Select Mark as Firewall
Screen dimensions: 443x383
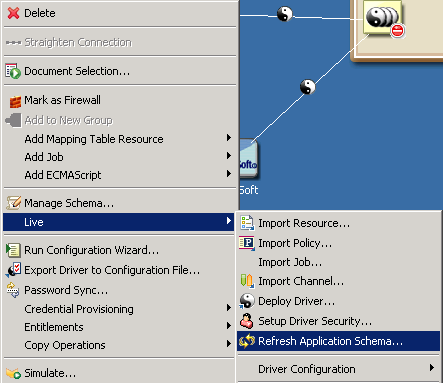point(119,100)
